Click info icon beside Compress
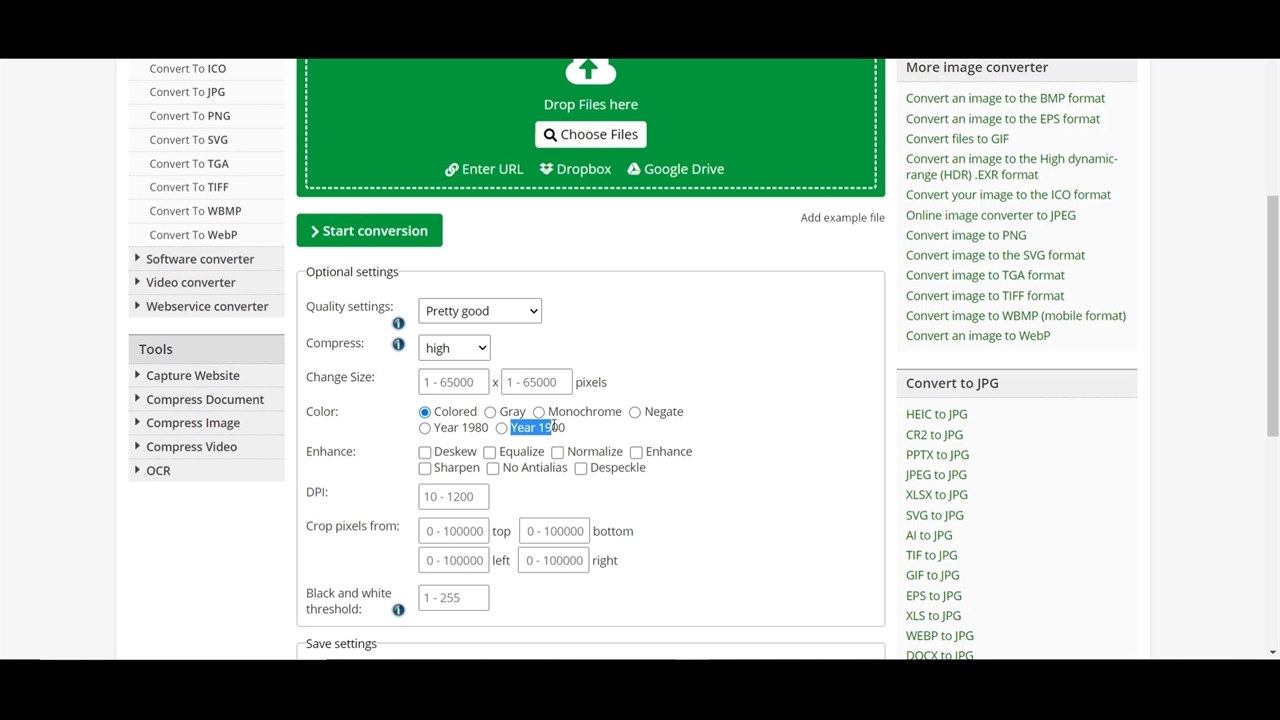1280x720 pixels. (398, 345)
